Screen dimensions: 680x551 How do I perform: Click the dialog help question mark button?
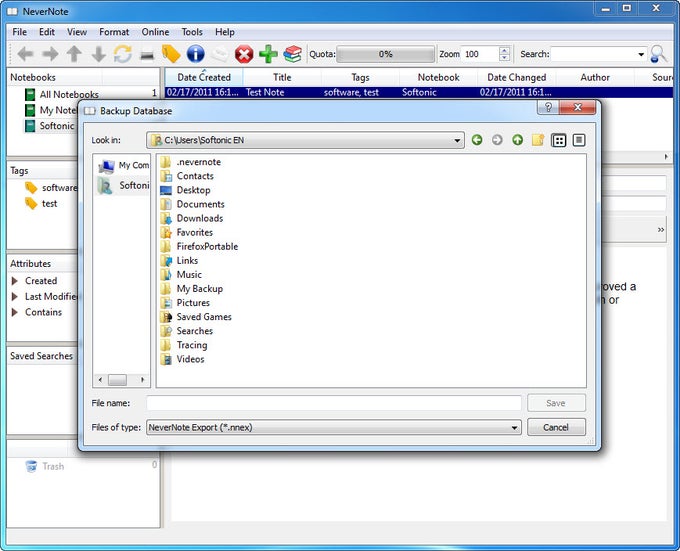click(x=548, y=108)
